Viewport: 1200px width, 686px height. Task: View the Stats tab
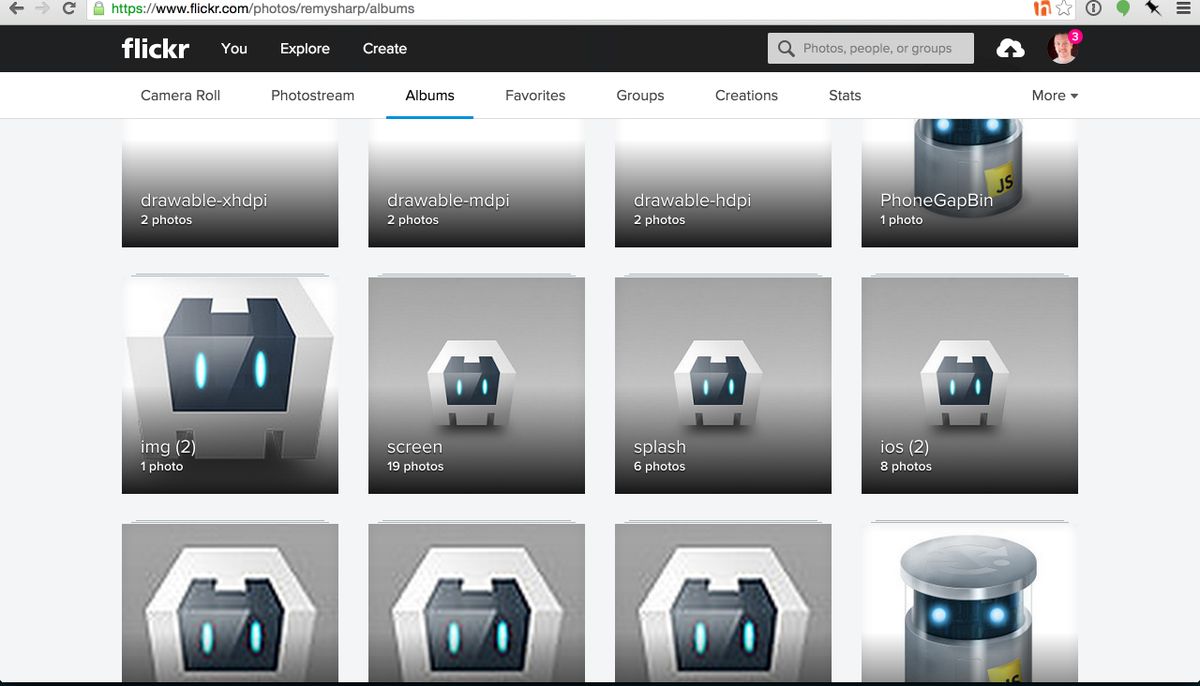845,95
